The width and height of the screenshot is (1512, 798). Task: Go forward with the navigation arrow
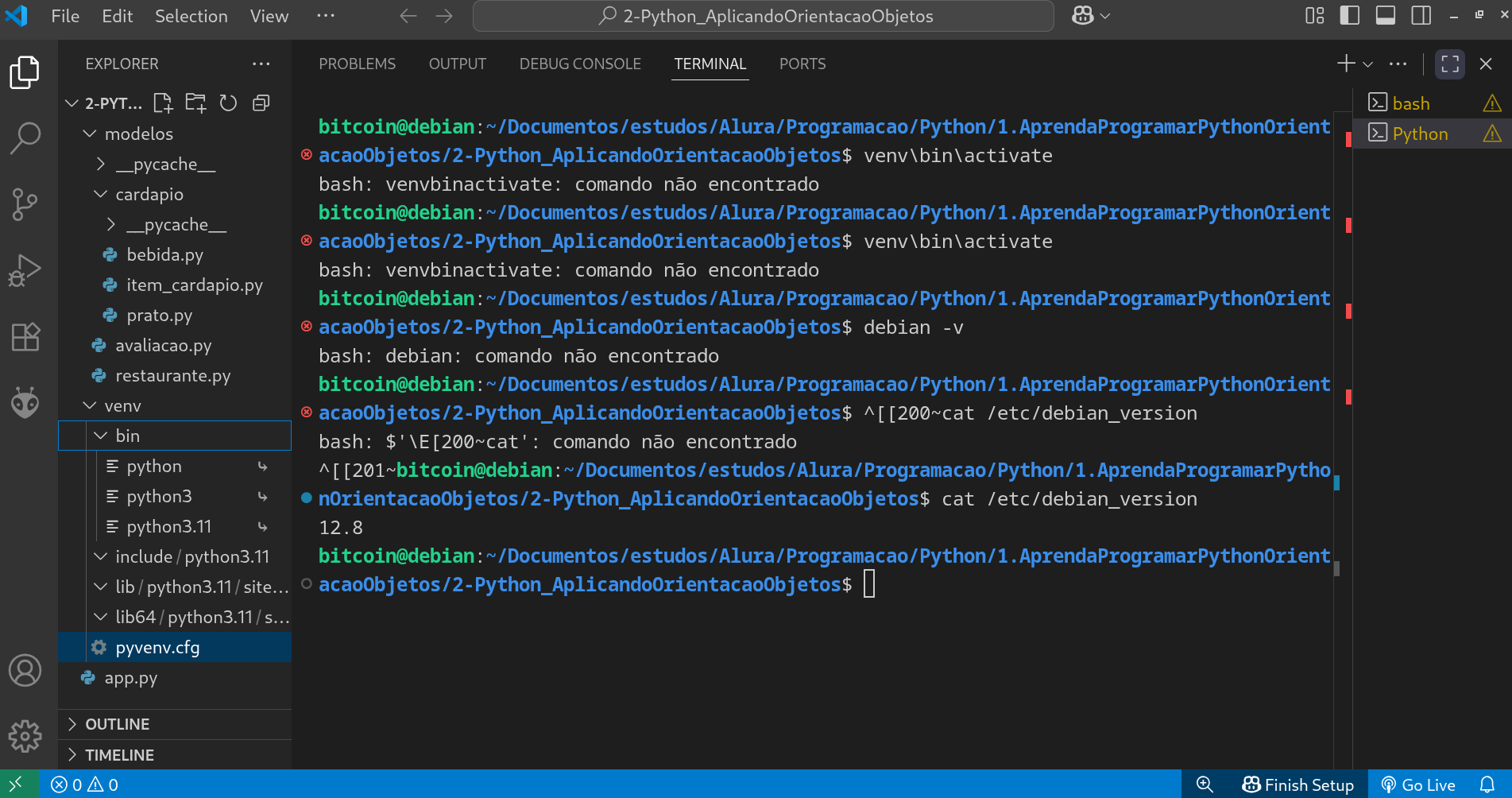click(x=444, y=16)
